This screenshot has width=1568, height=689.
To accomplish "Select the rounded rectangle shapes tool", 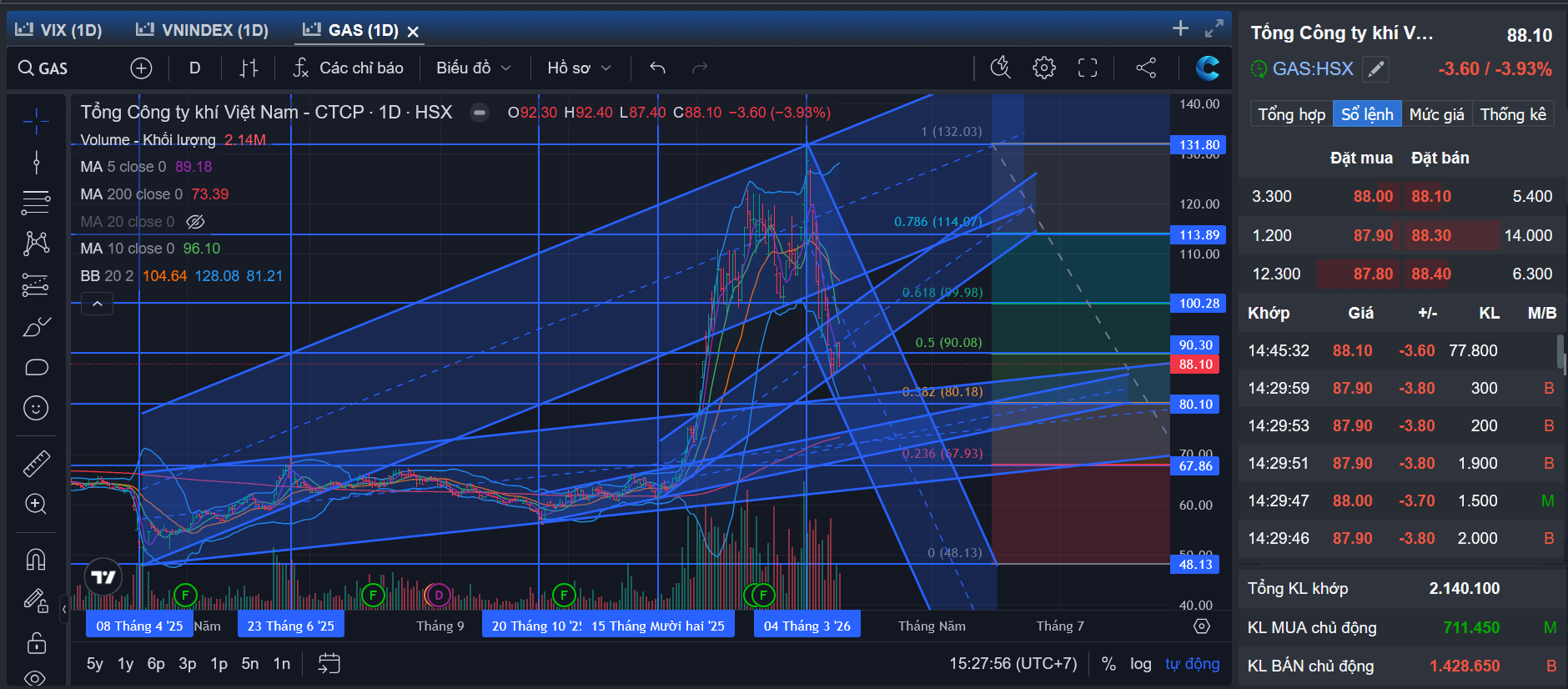I will click(x=36, y=367).
